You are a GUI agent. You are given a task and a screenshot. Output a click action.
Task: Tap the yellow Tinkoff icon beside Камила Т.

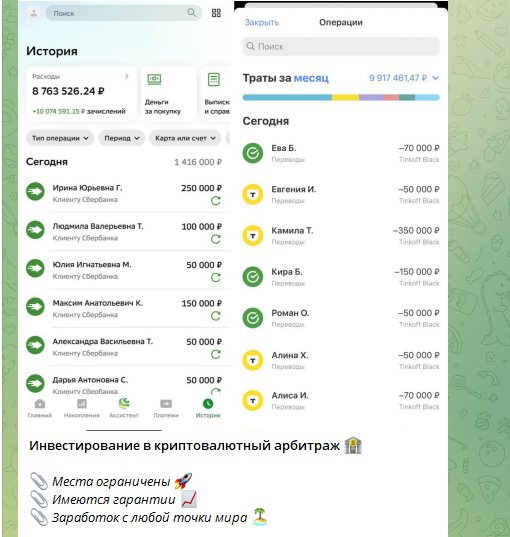[253, 236]
